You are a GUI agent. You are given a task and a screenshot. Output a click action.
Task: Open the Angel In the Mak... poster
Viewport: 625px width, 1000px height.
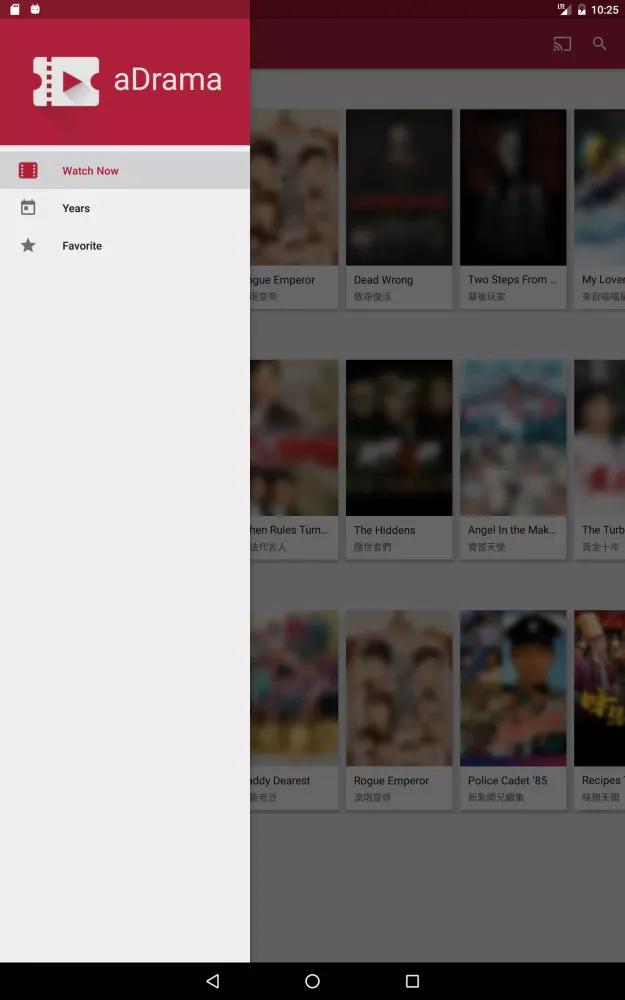click(513, 438)
